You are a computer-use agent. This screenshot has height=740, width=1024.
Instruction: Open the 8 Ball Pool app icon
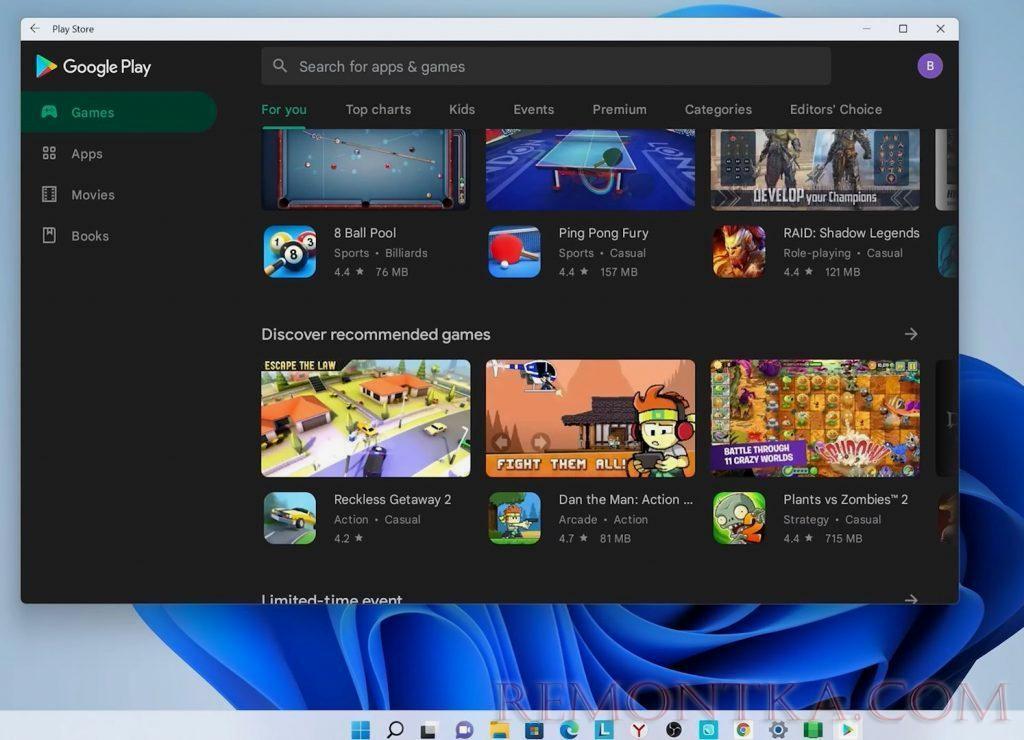coord(289,251)
